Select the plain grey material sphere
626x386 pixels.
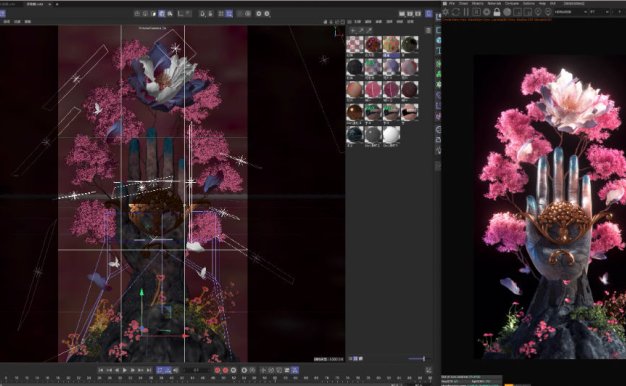(373, 135)
